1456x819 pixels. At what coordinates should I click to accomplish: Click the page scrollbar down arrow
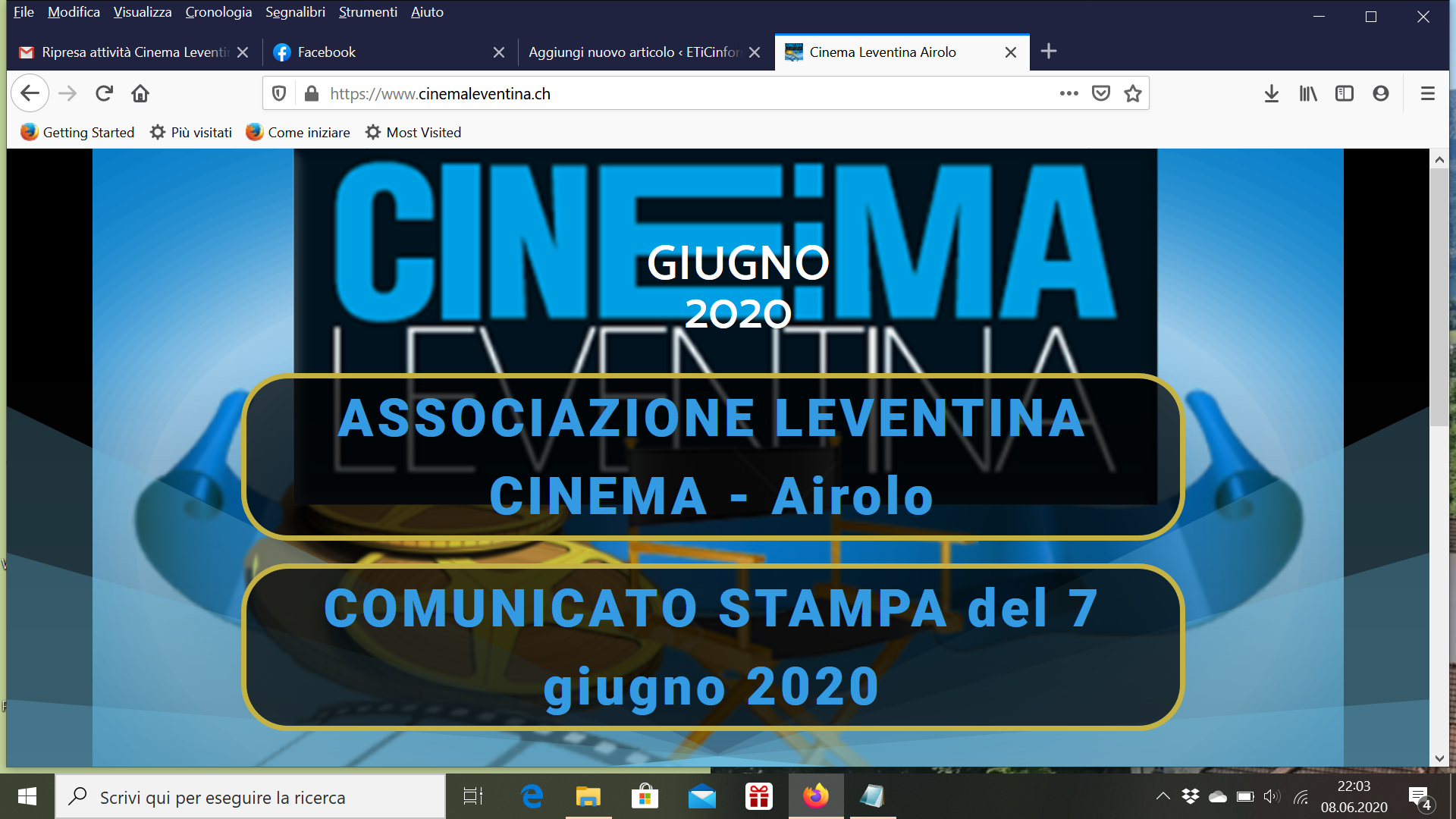click(1439, 758)
